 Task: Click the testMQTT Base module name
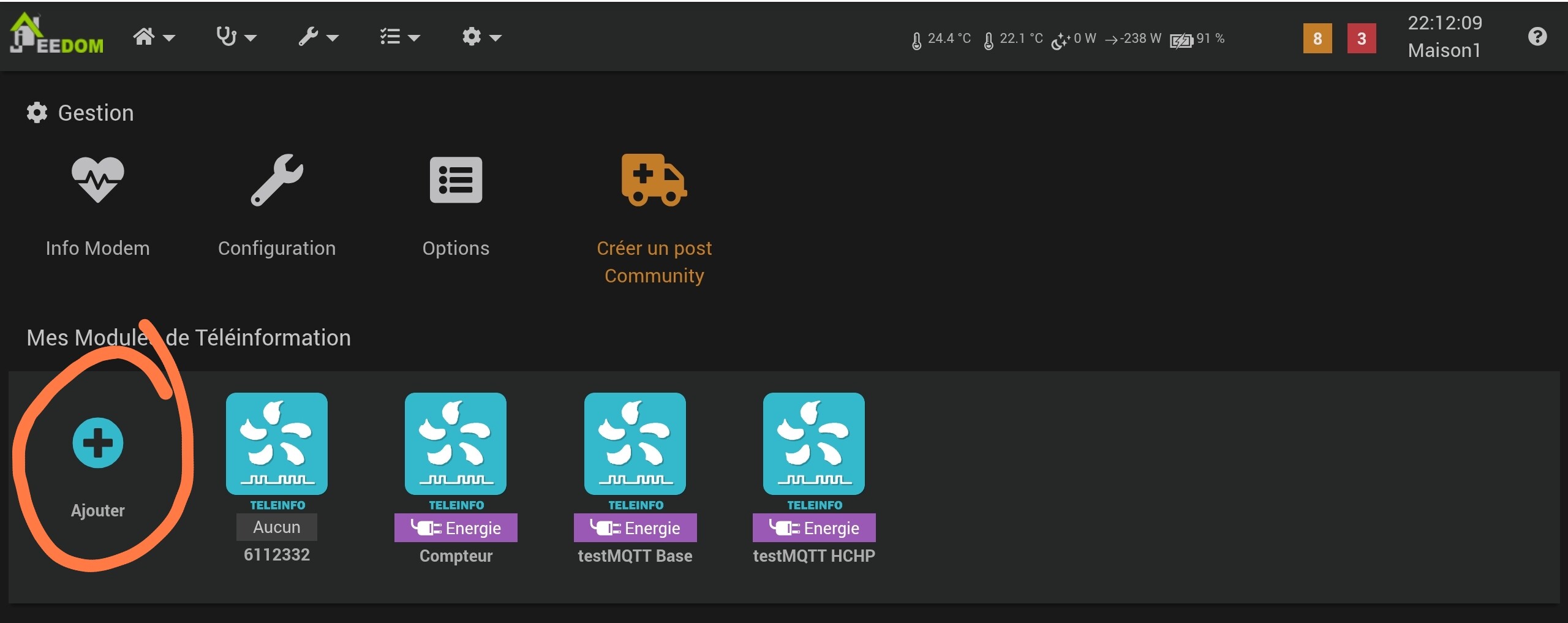click(x=635, y=556)
